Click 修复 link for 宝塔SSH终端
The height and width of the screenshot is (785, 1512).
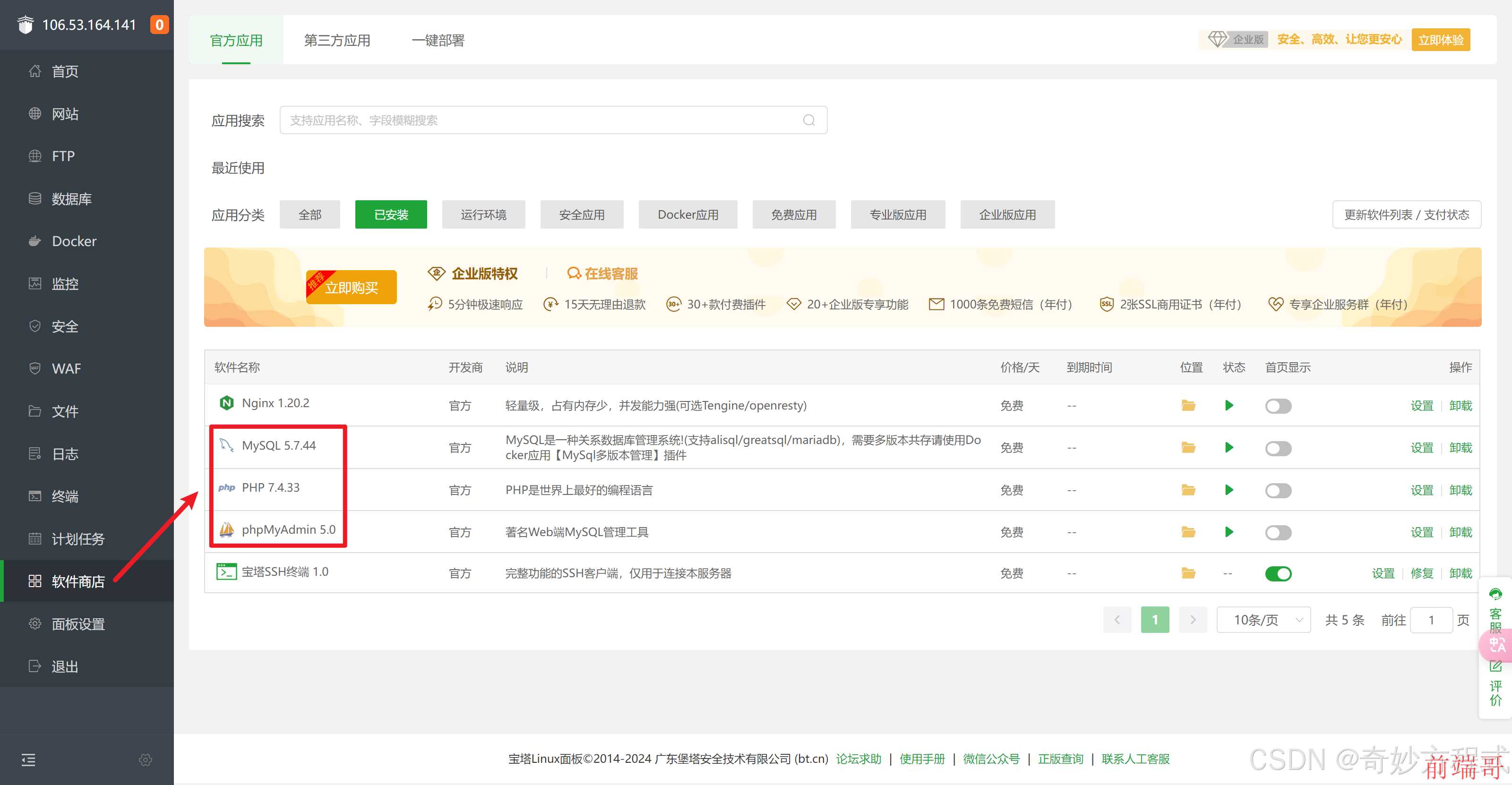pyautogui.click(x=1422, y=573)
